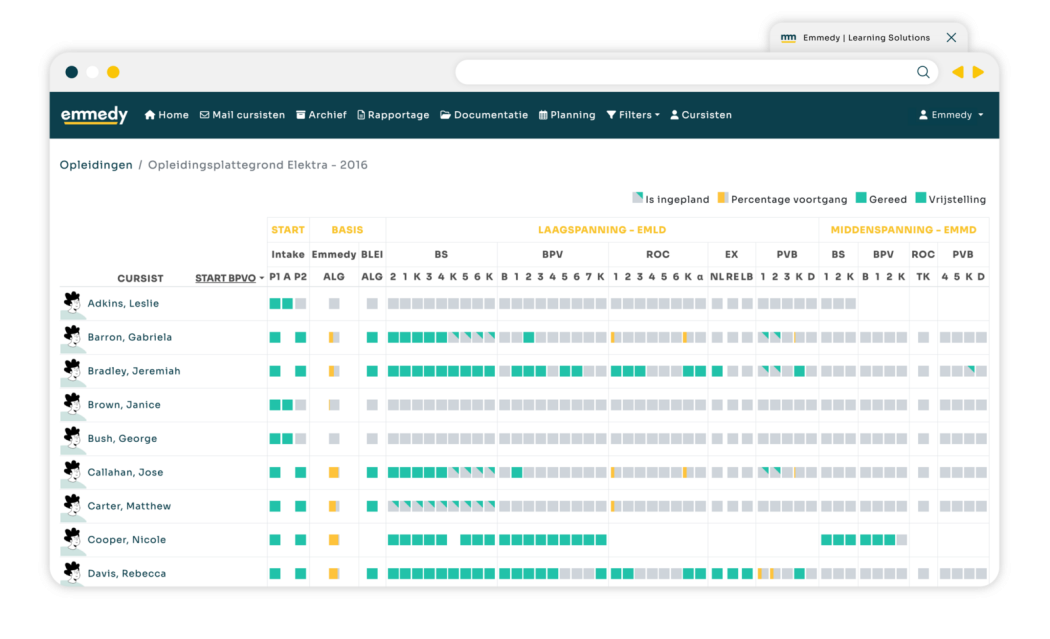The width and height of the screenshot is (1050, 639).
Task: Open the Filters dropdown menu
Action: coord(633,115)
